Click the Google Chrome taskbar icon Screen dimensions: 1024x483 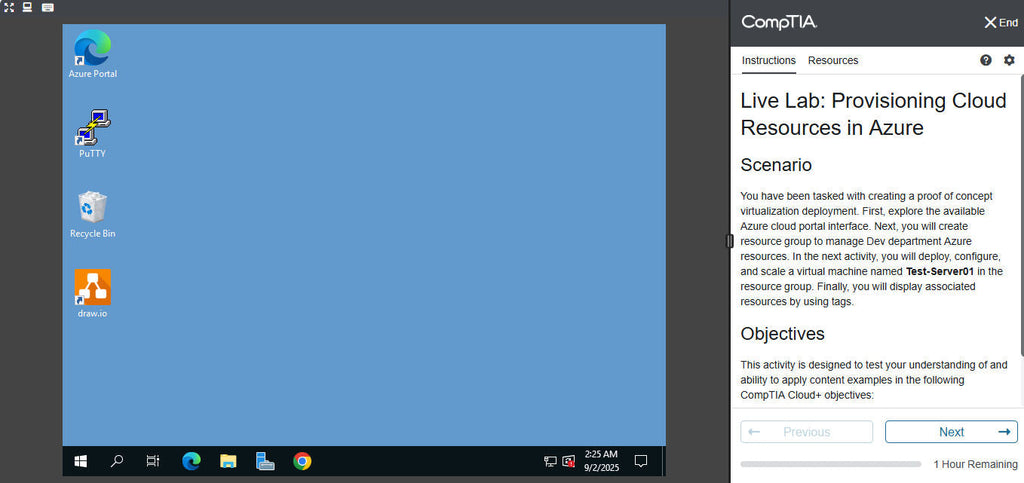tap(302, 461)
